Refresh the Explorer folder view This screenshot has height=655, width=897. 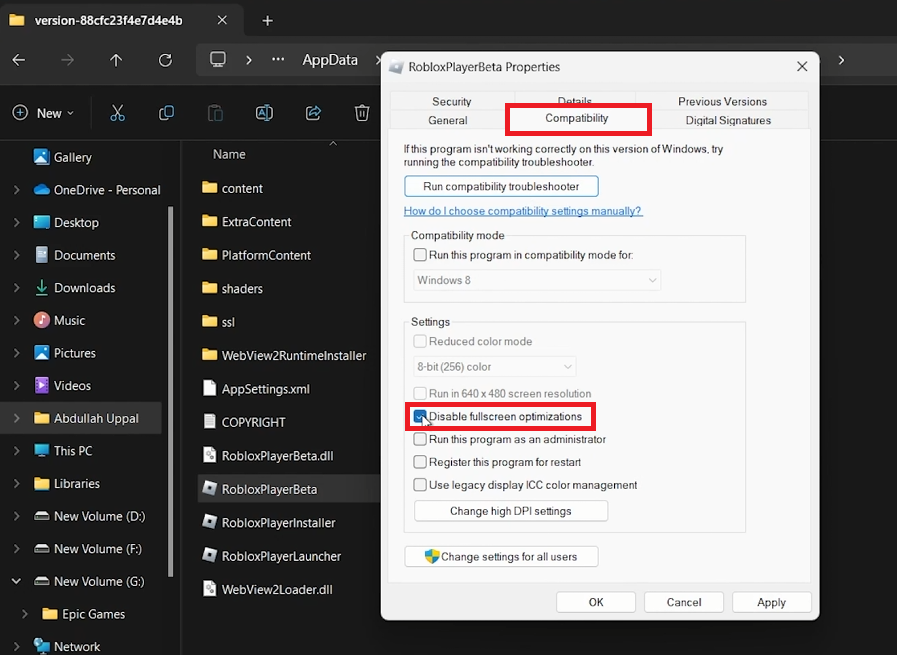165,60
